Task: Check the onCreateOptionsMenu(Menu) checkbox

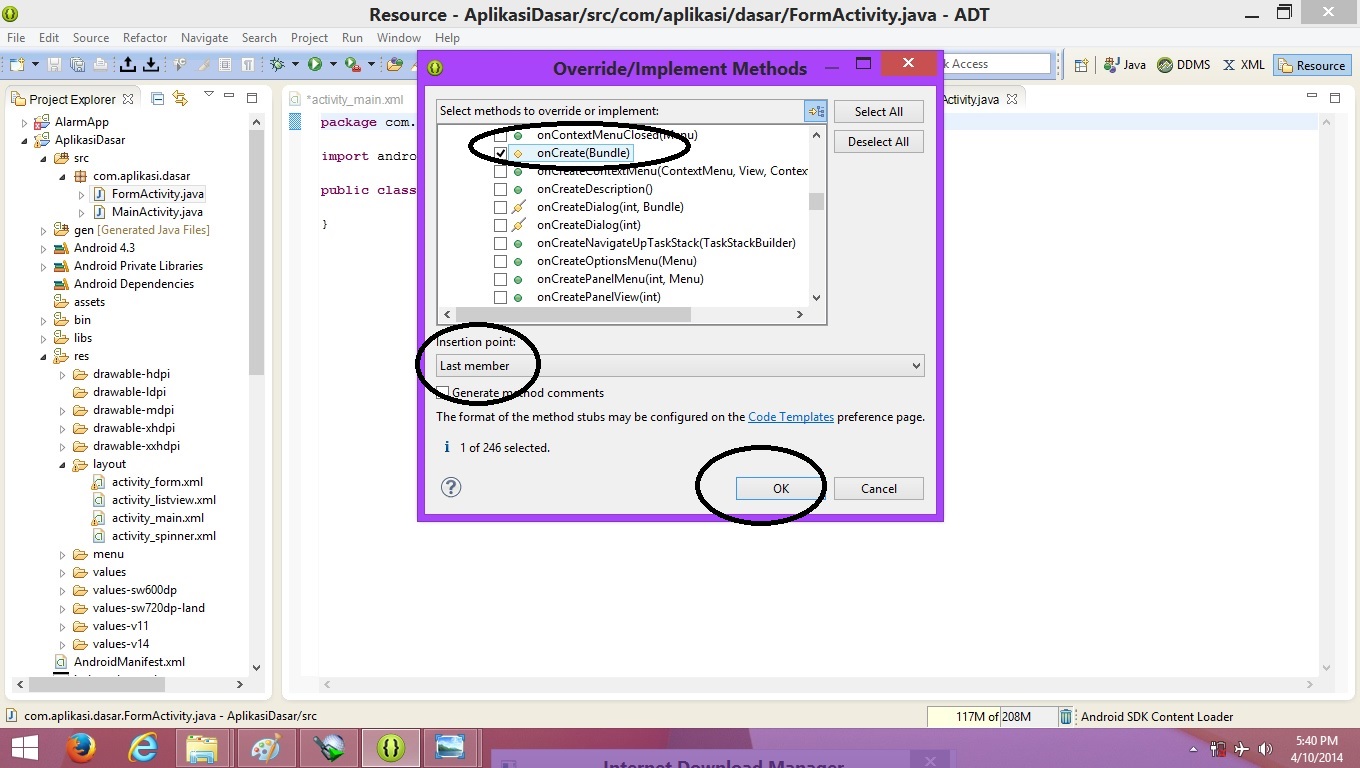Action: pyautogui.click(x=501, y=261)
